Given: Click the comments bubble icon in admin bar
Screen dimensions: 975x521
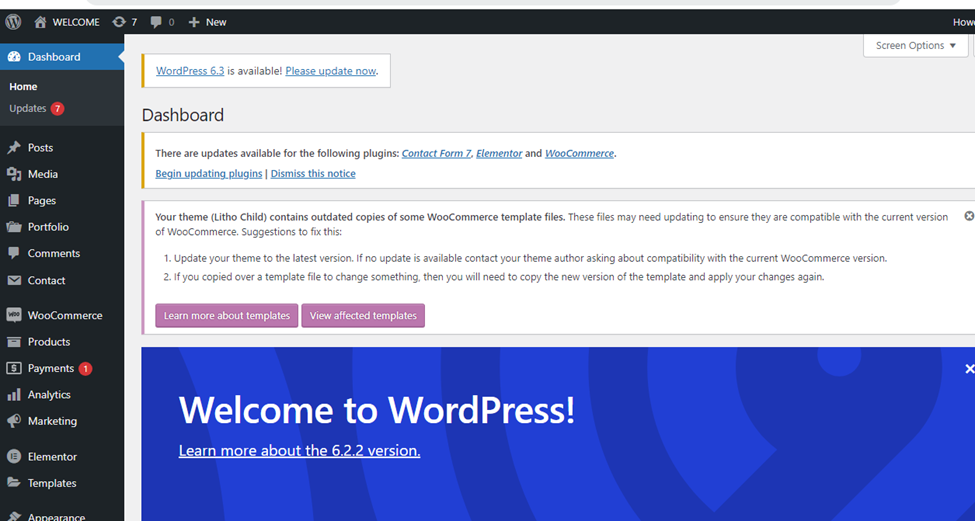Looking at the screenshot, I should point(156,22).
